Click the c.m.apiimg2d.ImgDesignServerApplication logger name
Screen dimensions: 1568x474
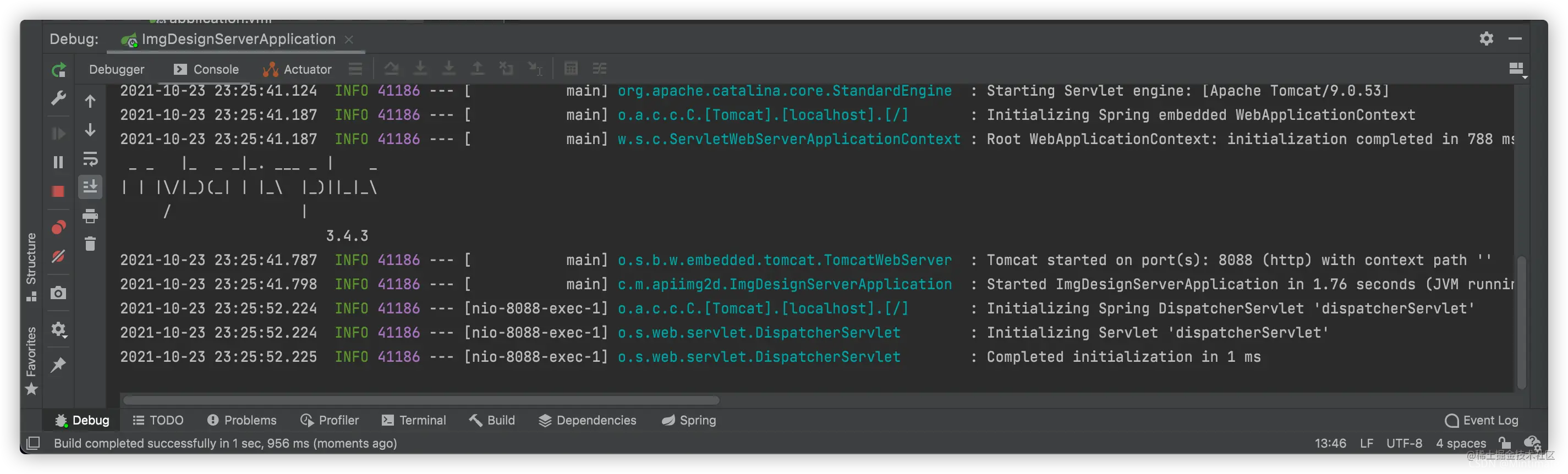tap(785, 285)
